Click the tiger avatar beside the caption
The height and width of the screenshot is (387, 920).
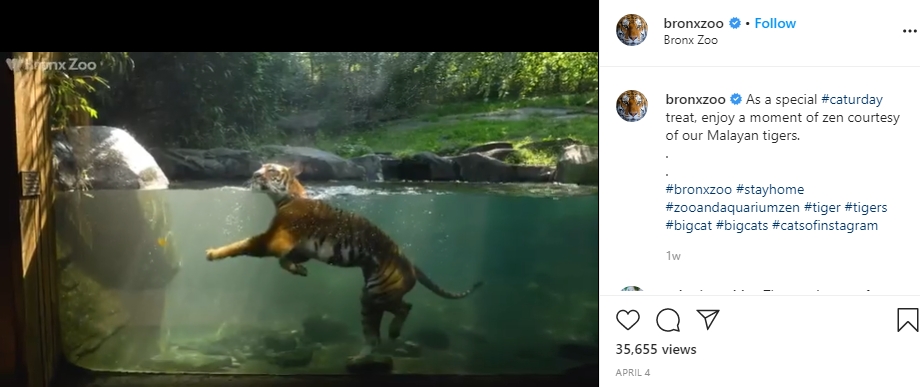point(632,106)
